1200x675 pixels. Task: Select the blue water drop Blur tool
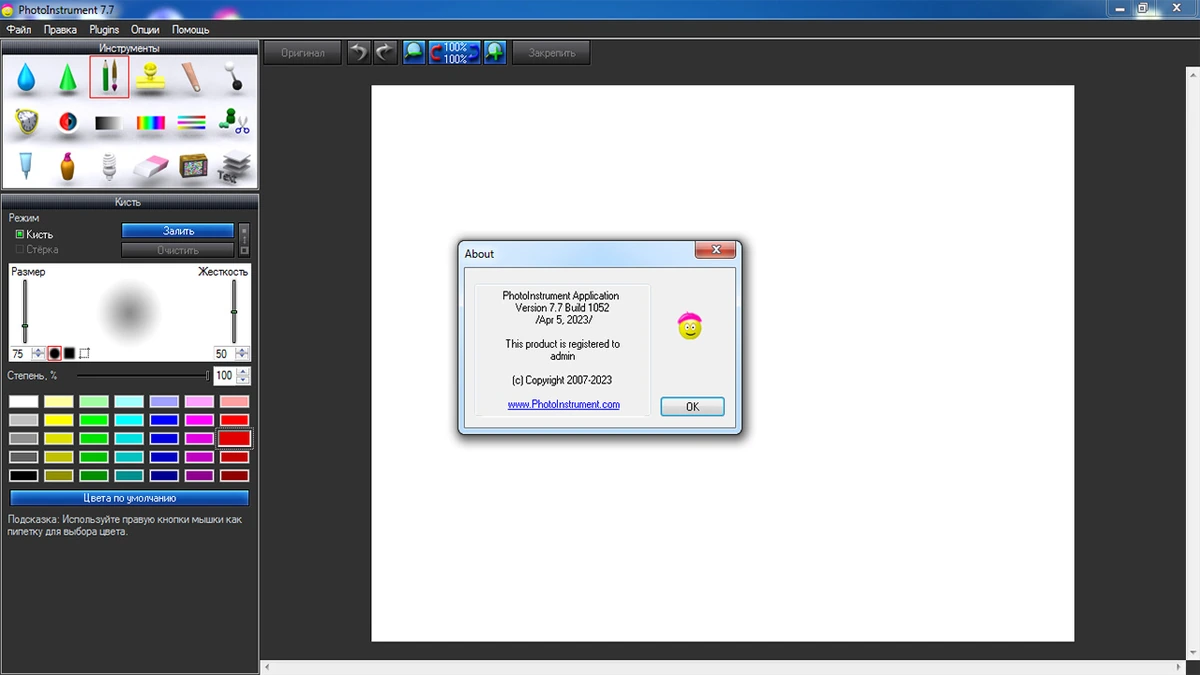pos(26,77)
